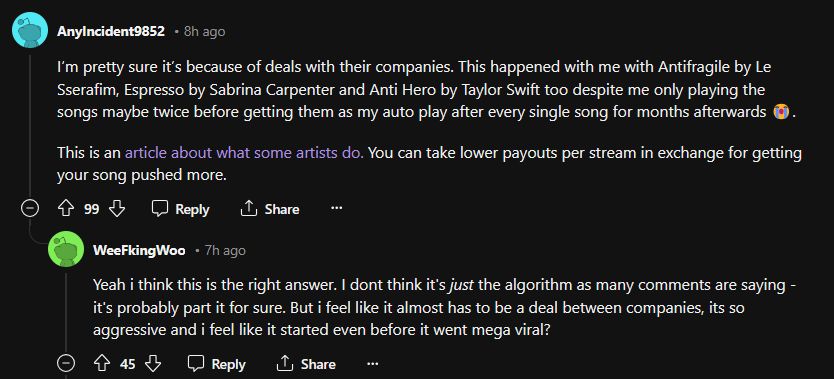This screenshot has height=379, width=834.
Task: Share WeeFkingWoo's reply
Action: tap(306, 364)
